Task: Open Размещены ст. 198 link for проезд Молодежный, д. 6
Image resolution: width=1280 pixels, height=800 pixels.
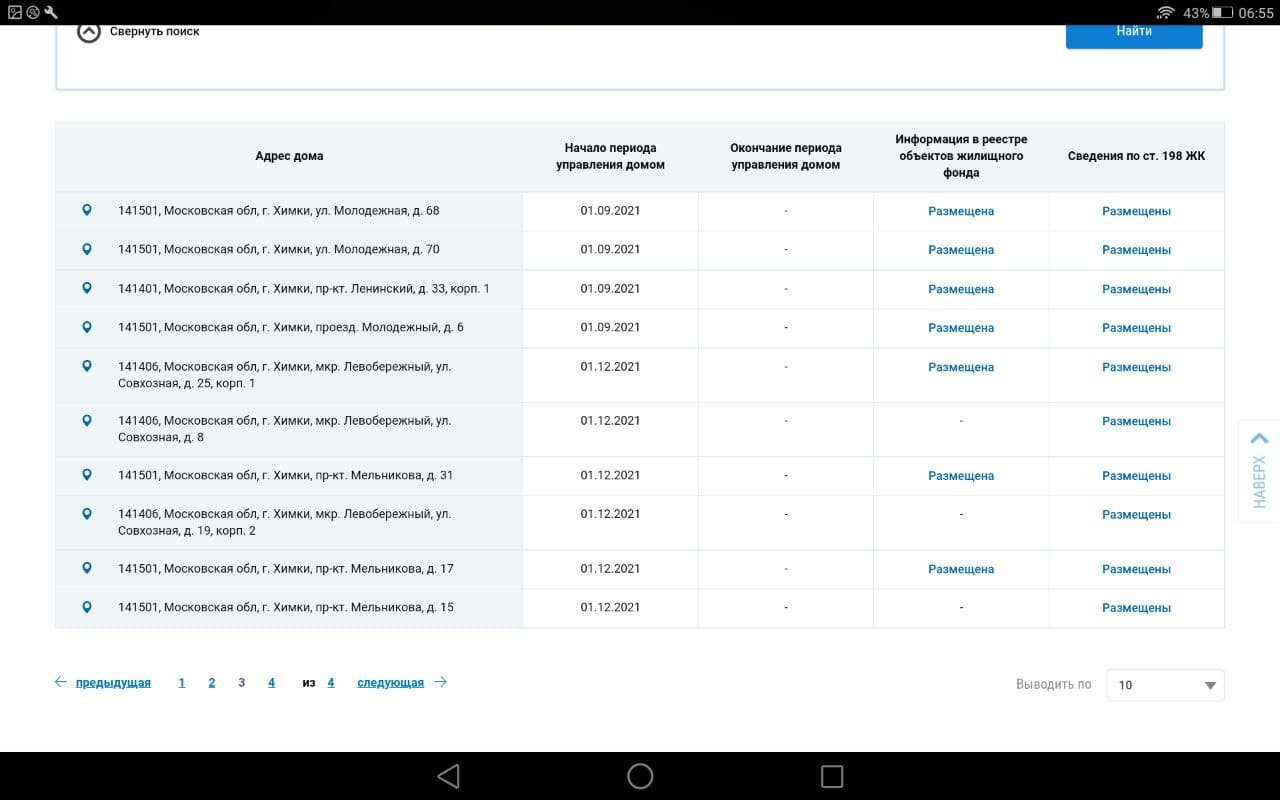Action: pos(1136,328)
